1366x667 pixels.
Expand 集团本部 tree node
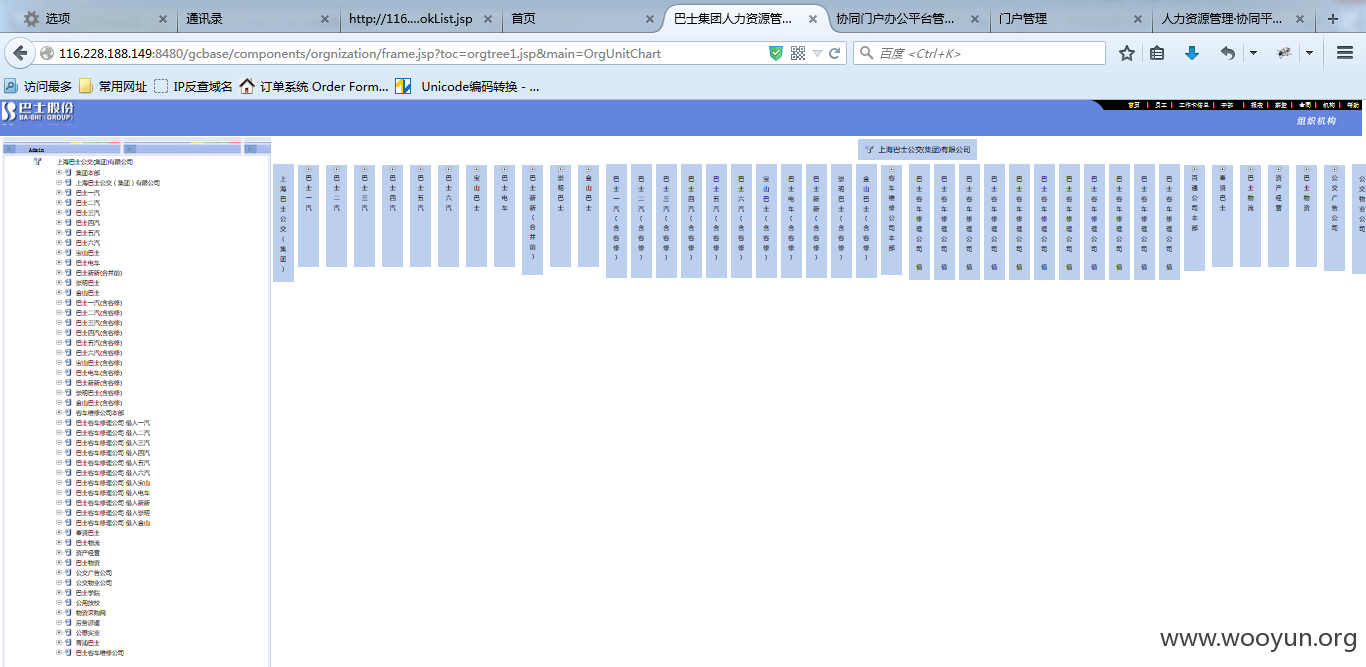tap(59, 172)
